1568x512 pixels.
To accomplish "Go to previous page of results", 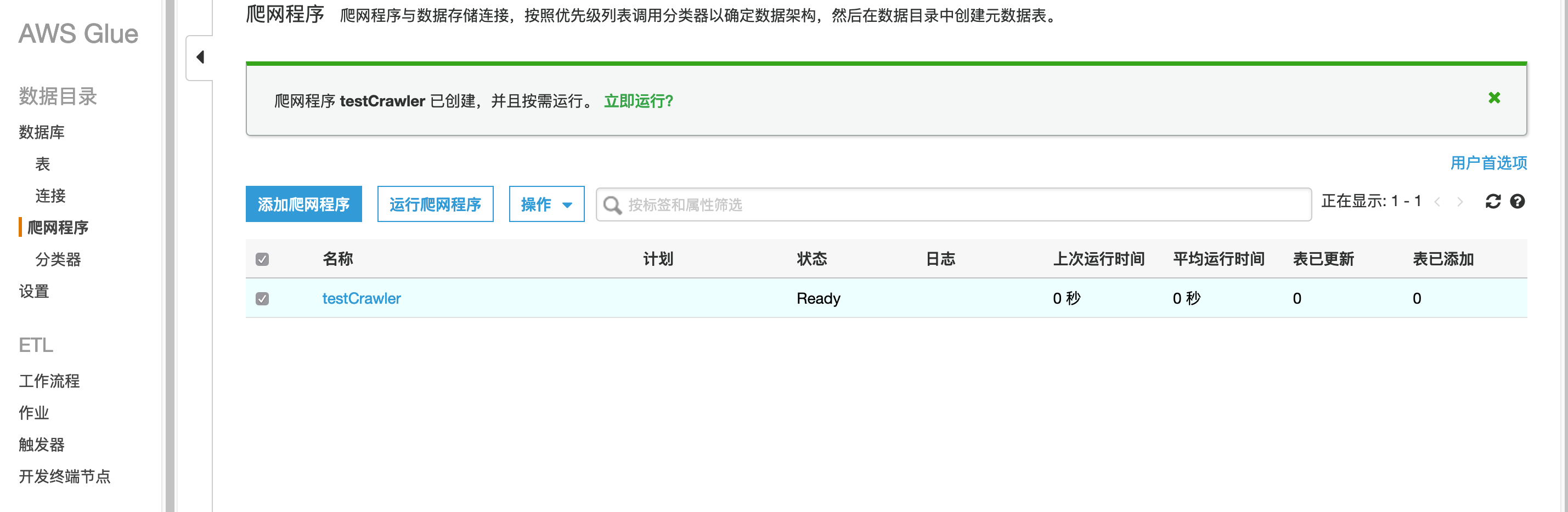I will (x=1437, y=202).
